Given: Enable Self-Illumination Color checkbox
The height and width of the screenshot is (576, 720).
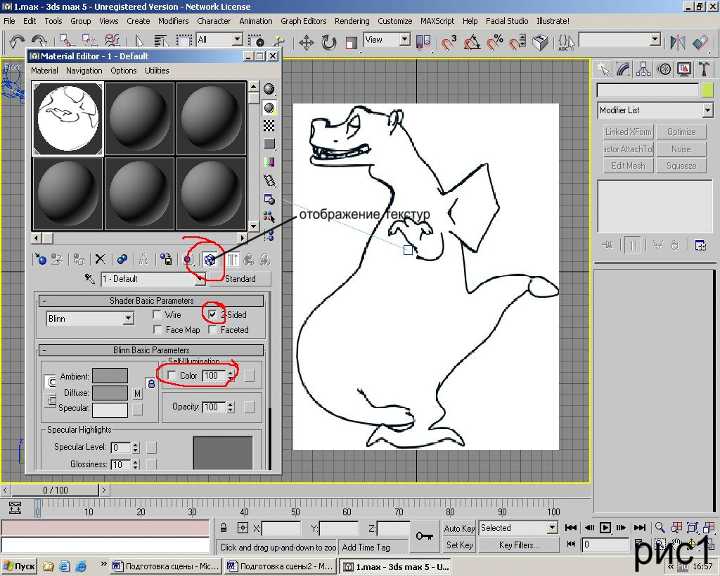Looking at the screenshot, I should (172, 375).
